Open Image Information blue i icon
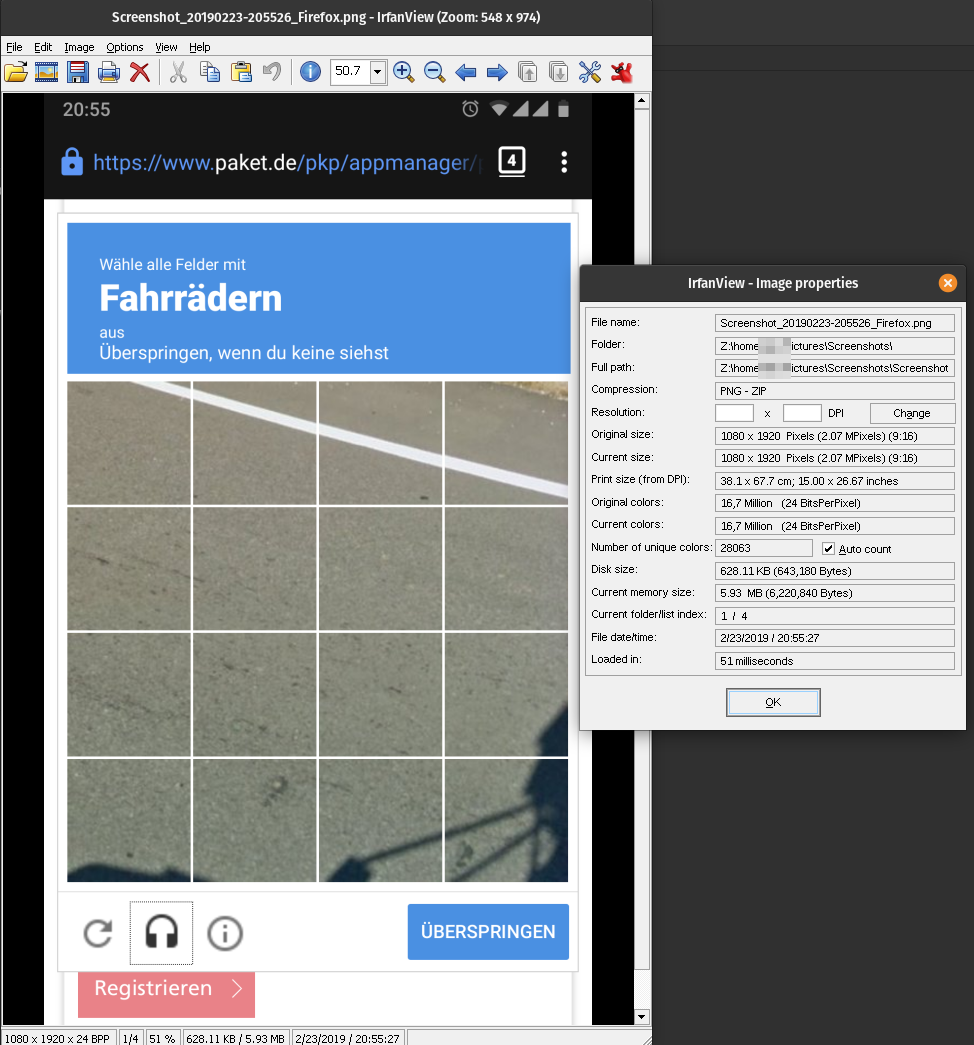Image resolution: width=974 pixels, height=1045 pixels. pyautogui.click(x=310, y=71)
